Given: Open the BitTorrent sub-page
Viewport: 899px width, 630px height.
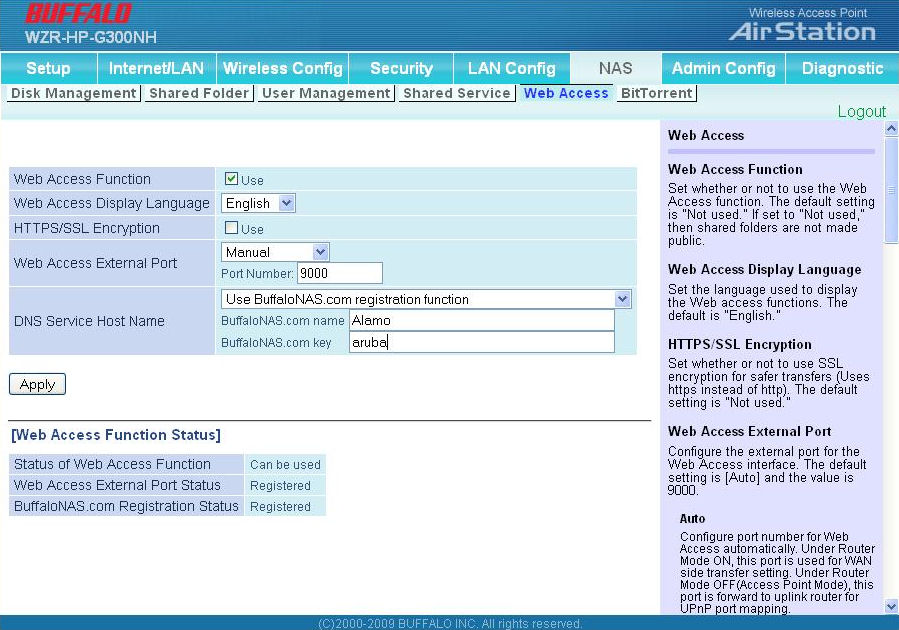Looking at the screenshot, I should coord(656,93).
